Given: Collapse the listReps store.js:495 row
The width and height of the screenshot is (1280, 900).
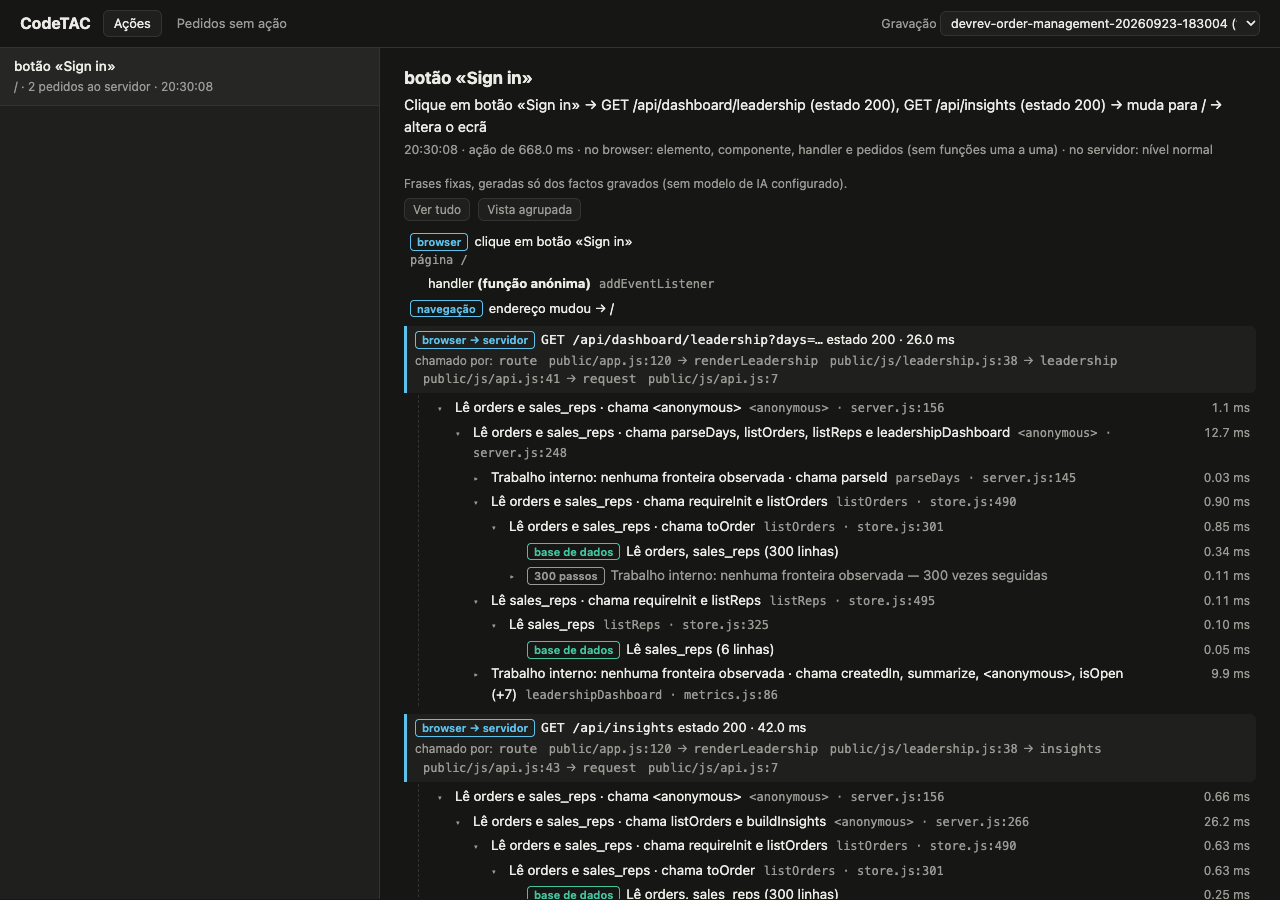Looking at the screenshot, I should (476, 601).
